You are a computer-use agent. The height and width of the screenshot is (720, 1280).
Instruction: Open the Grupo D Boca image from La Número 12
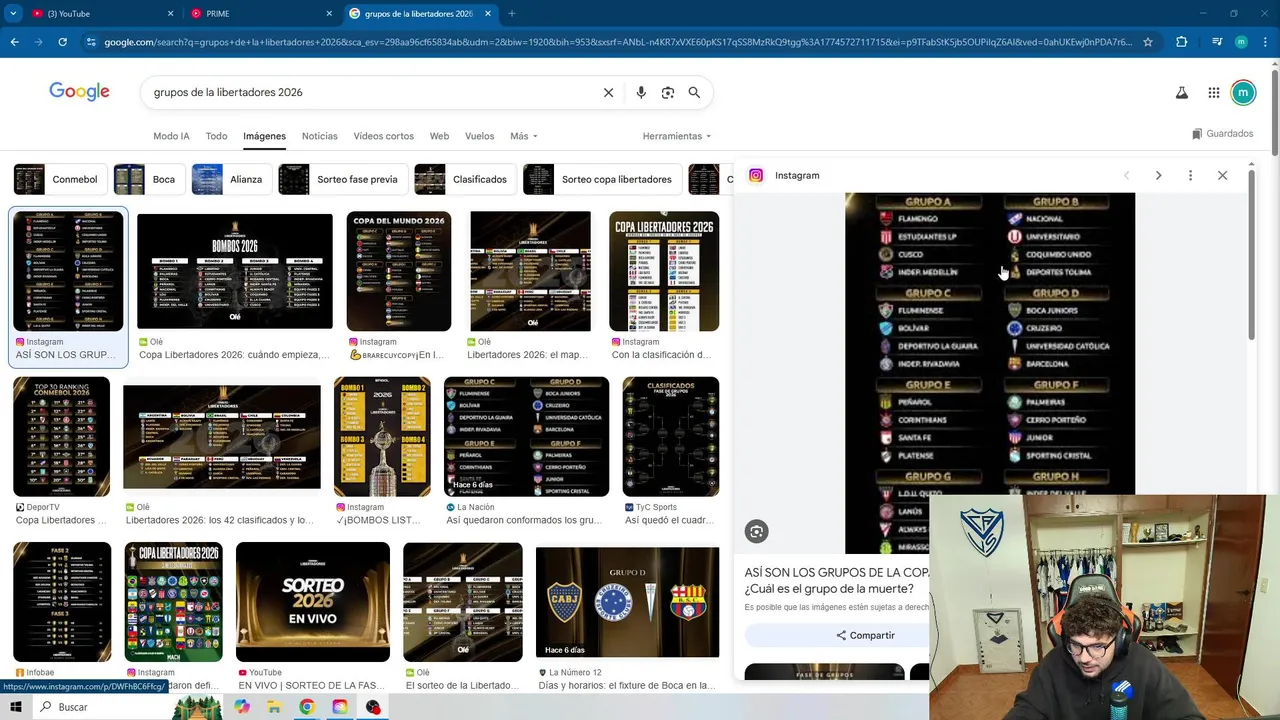pyautogui.click(x=627, y=602)
